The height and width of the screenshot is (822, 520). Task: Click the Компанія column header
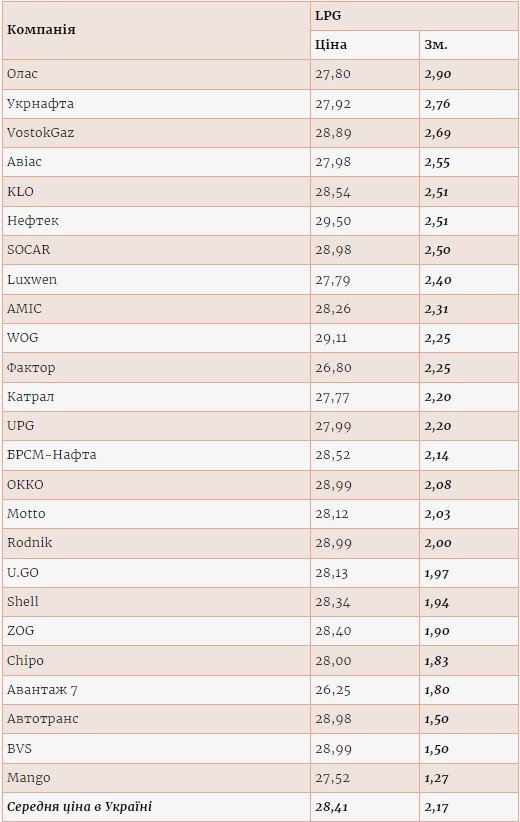(x=156, y=30)
